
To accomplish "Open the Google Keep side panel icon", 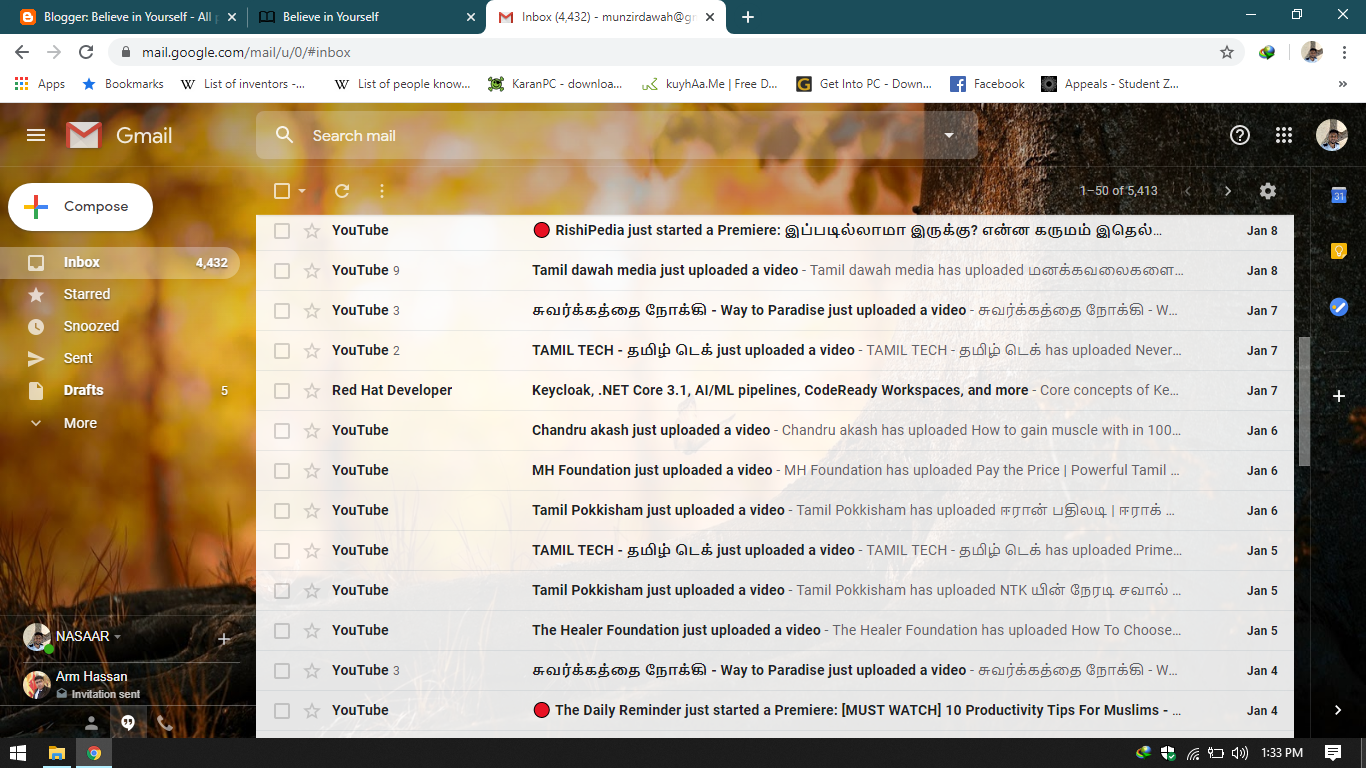I will coord(1339,251).
